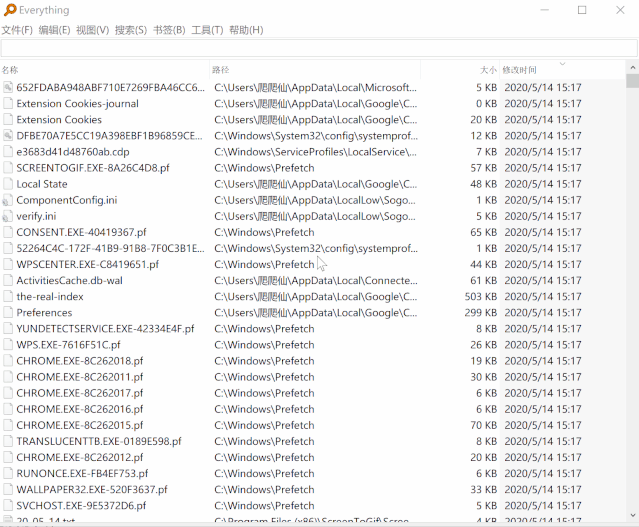
Task: Click the file icon of WPSCENTER.EXE-C8419651.pf
Action: point(8,265)
